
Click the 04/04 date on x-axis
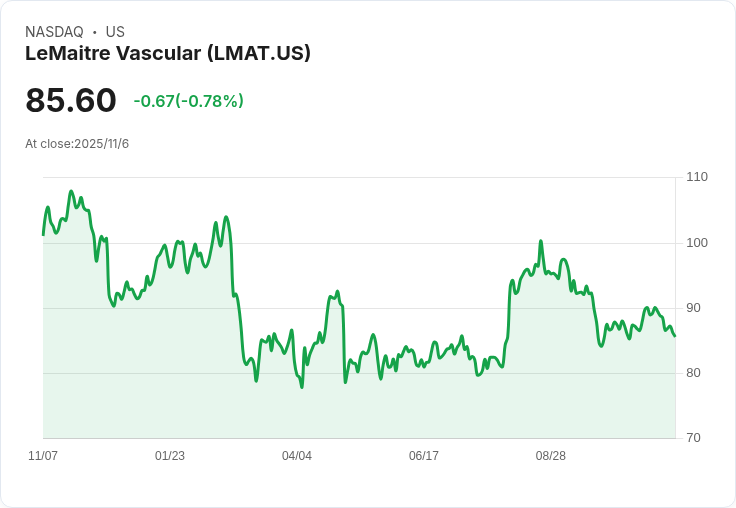[x=297, y=456]
